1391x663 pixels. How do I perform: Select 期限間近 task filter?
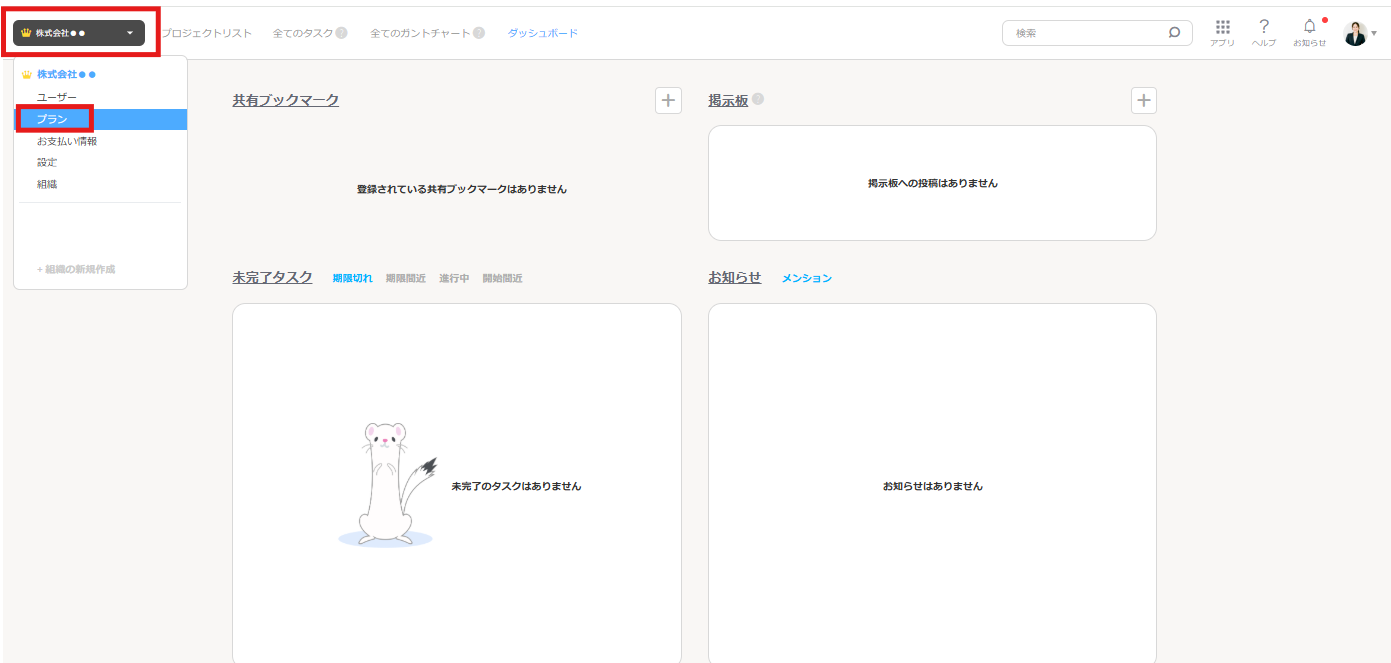pyautogui.click(x=406, y=278)
